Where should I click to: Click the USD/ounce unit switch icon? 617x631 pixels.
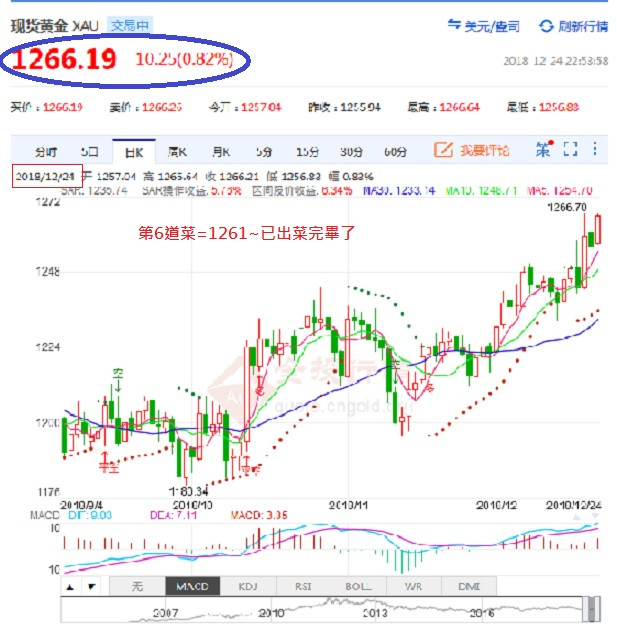(x=454, y=25)
